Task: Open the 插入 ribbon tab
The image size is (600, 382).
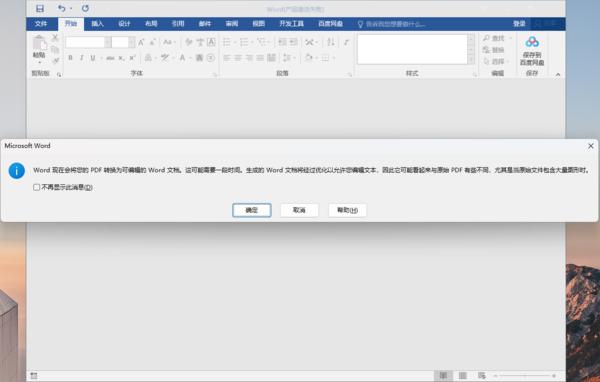Action: click(x=97, y=24)
